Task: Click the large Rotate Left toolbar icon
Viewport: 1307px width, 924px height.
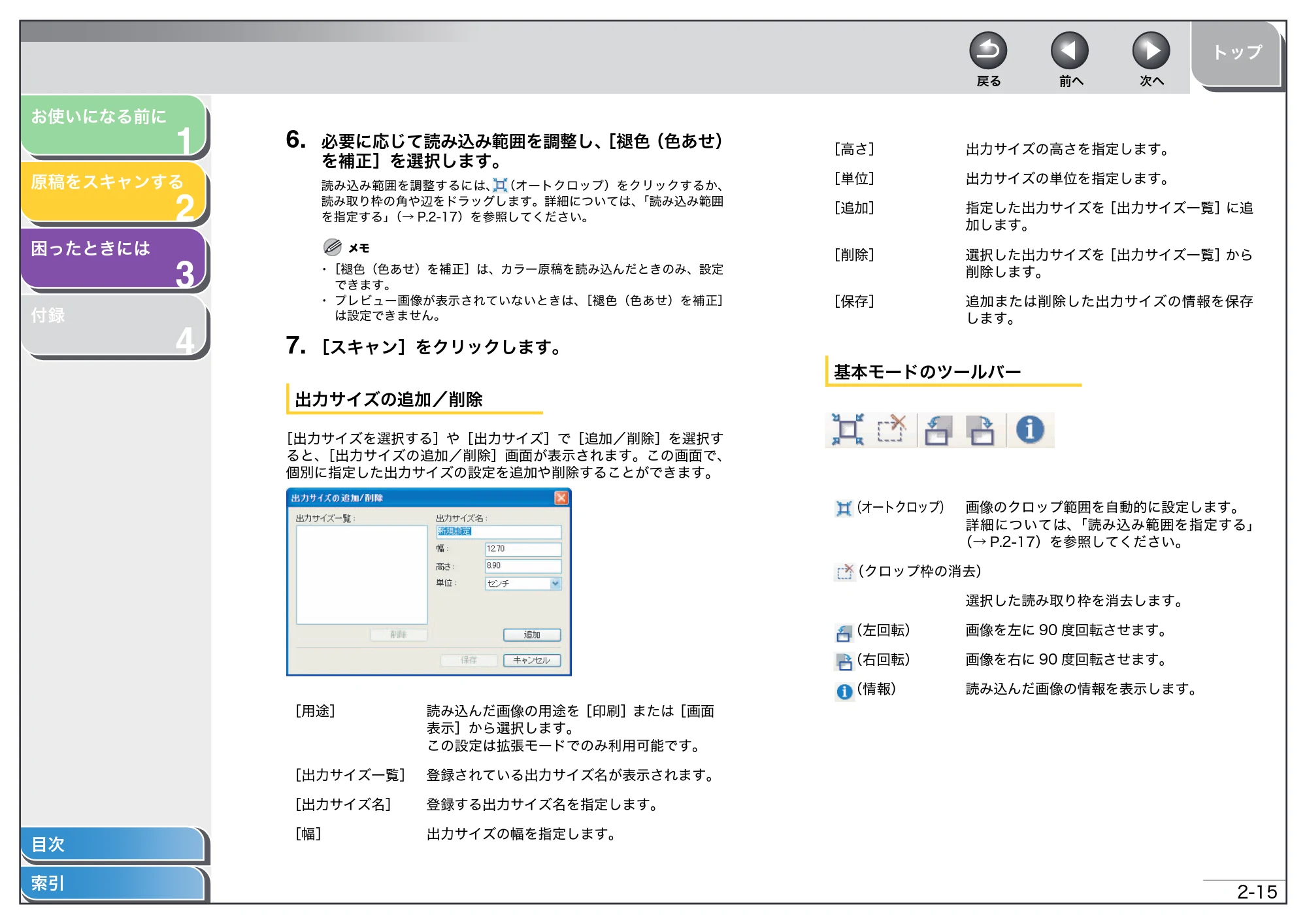Action: (x=938, y=430)
